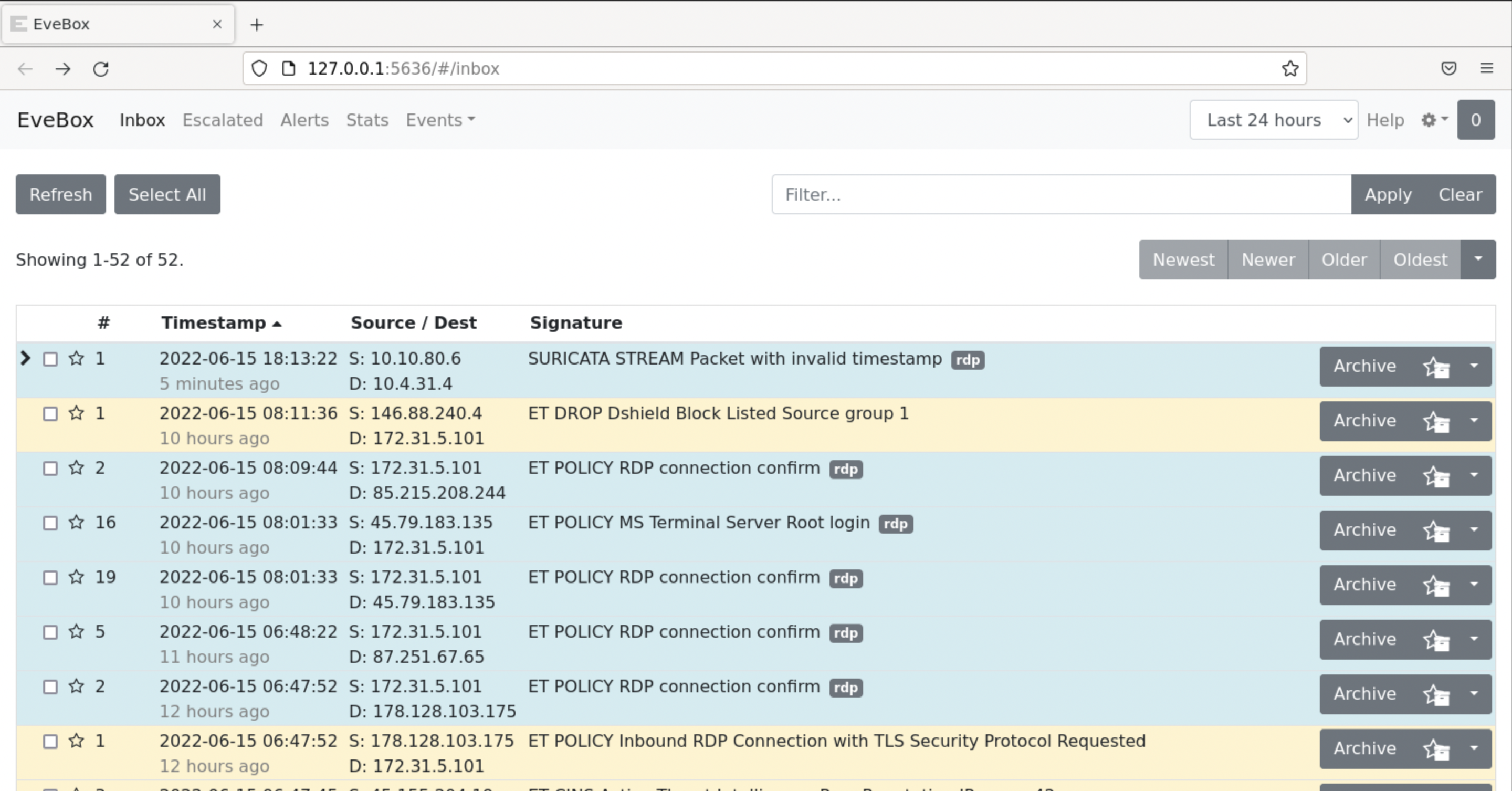Escalate and archive alert to 87.251.67.65

(x=1436, y=640)
